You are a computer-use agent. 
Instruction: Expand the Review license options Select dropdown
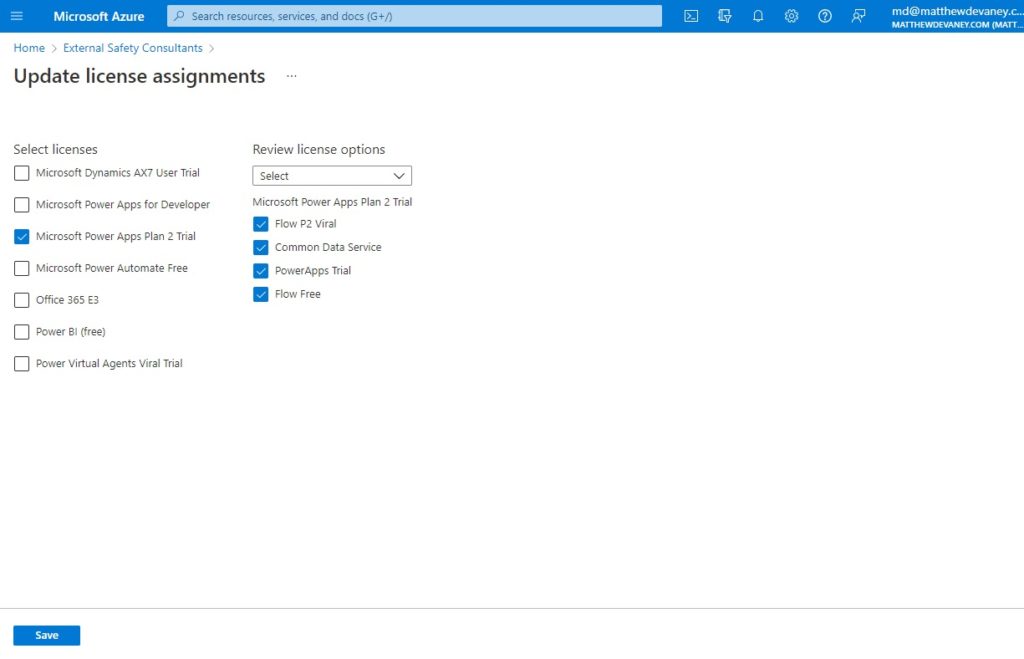point(332,176)
